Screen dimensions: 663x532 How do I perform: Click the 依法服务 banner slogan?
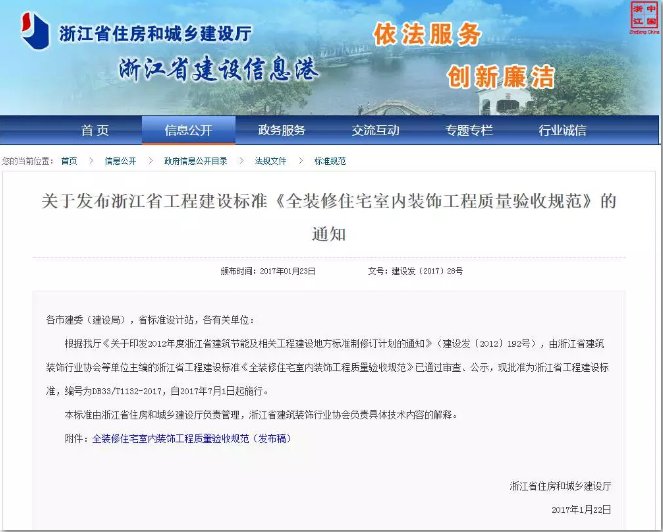click(x=427, y=34)
